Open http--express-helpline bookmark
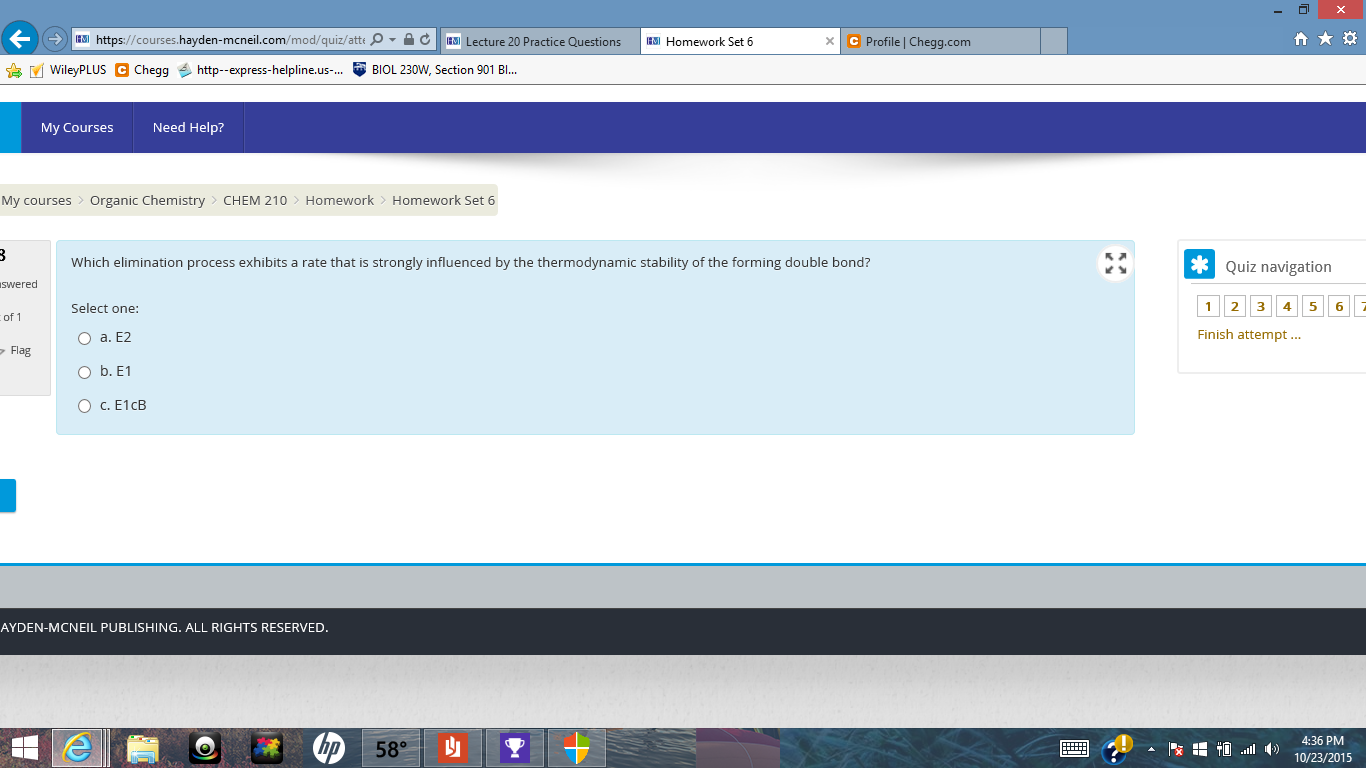Viewport: 1366px width, 768px height. click(260, 70)
